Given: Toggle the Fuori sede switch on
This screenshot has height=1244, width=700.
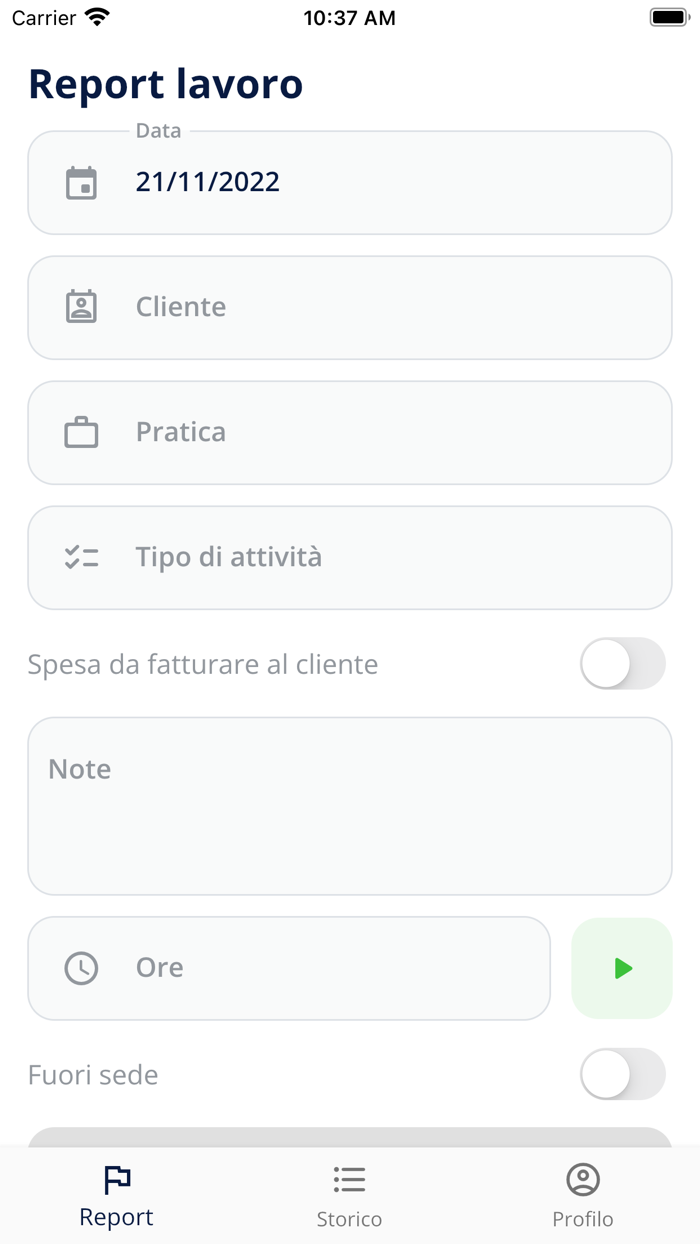Looking at the screenshot, I should (x=622, y=1074).
